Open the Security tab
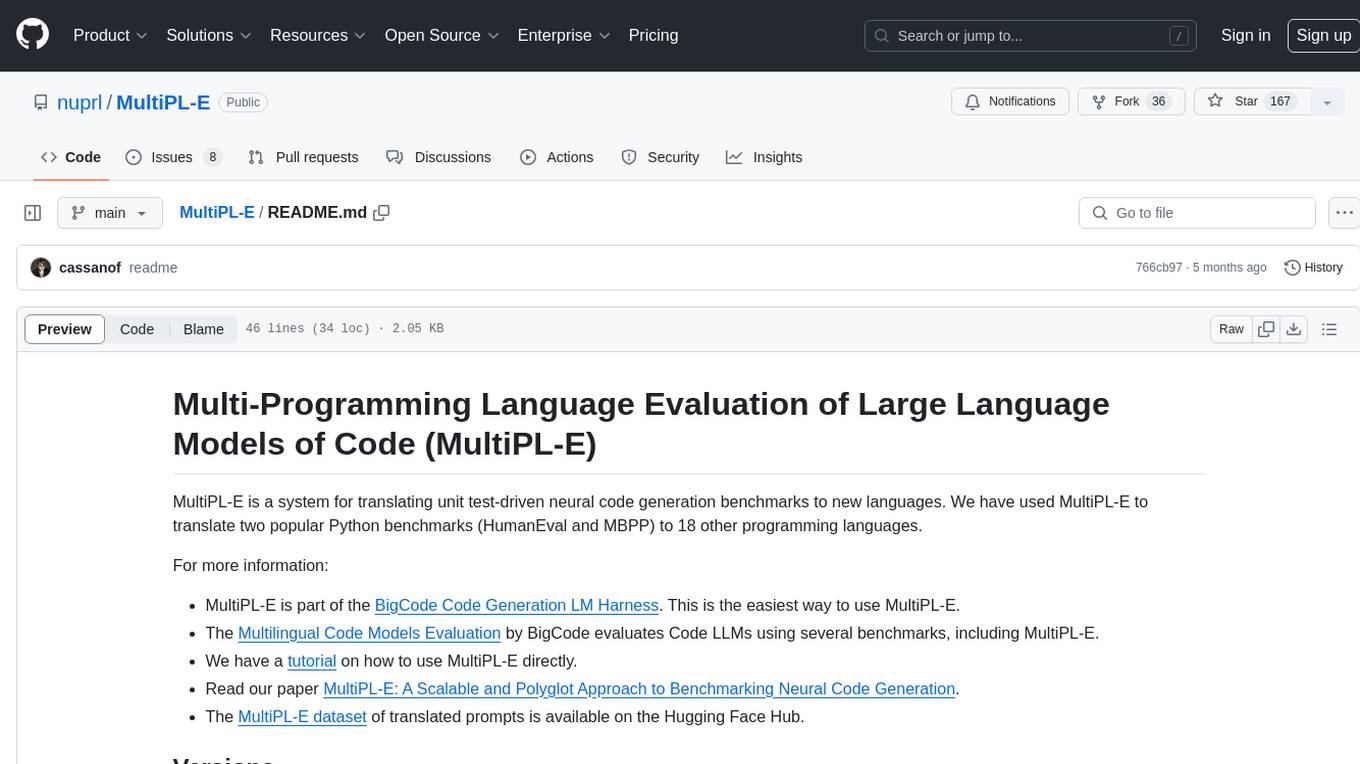Screen dimensions: 1360x764 (x=660, y=157)
